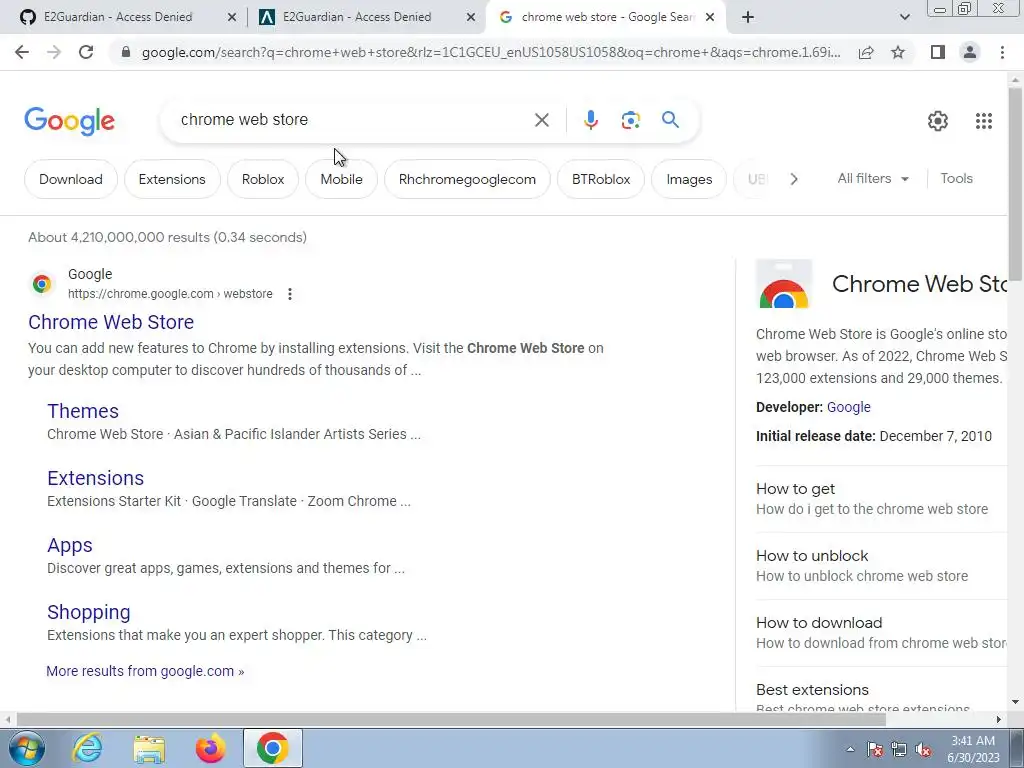Viewport: 1024px width, 768px height.
Task: Switch to Images results chip
Action: (689, 179)
